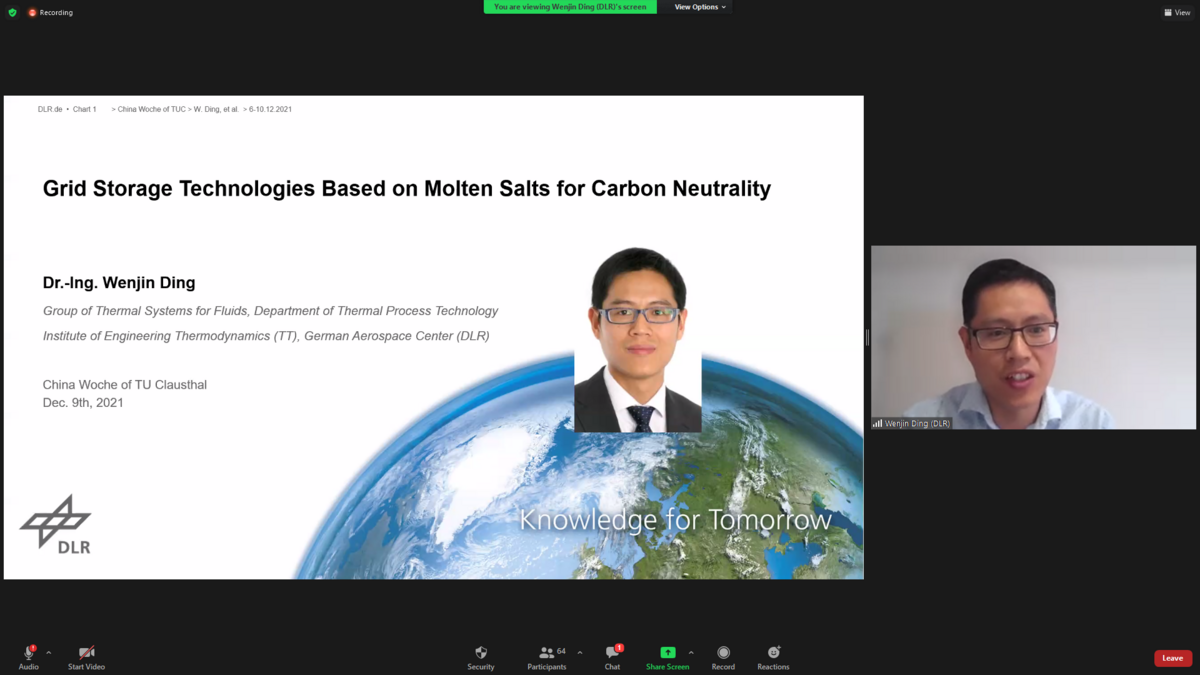Click the DLR logo on the slide

point(56,523)
